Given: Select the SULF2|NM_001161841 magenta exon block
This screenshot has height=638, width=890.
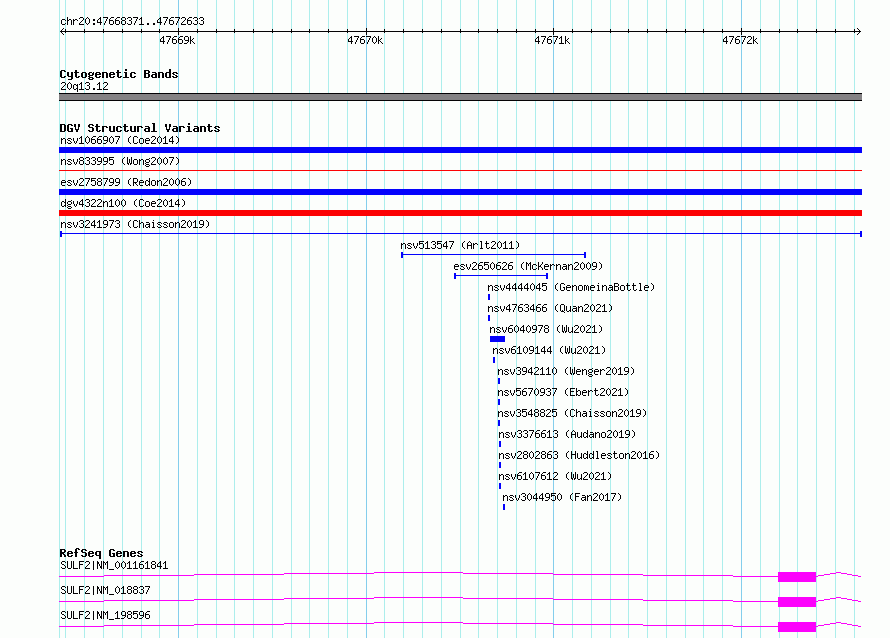Looking at the screenshot, I should tap(797, 577).
